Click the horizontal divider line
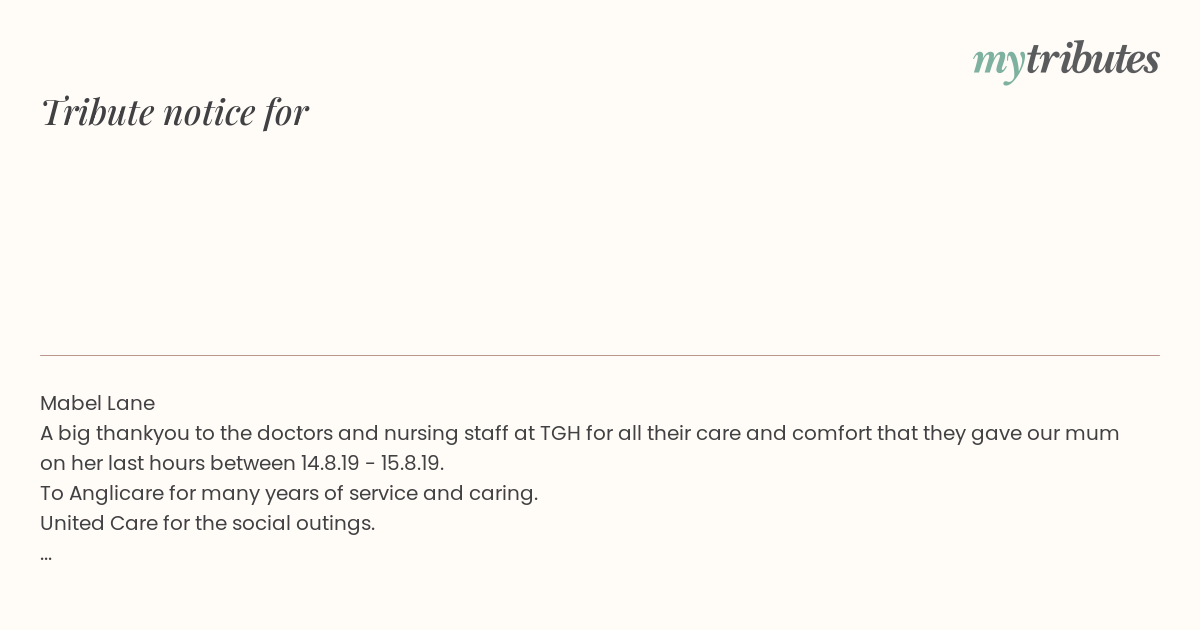 [600, 355]
